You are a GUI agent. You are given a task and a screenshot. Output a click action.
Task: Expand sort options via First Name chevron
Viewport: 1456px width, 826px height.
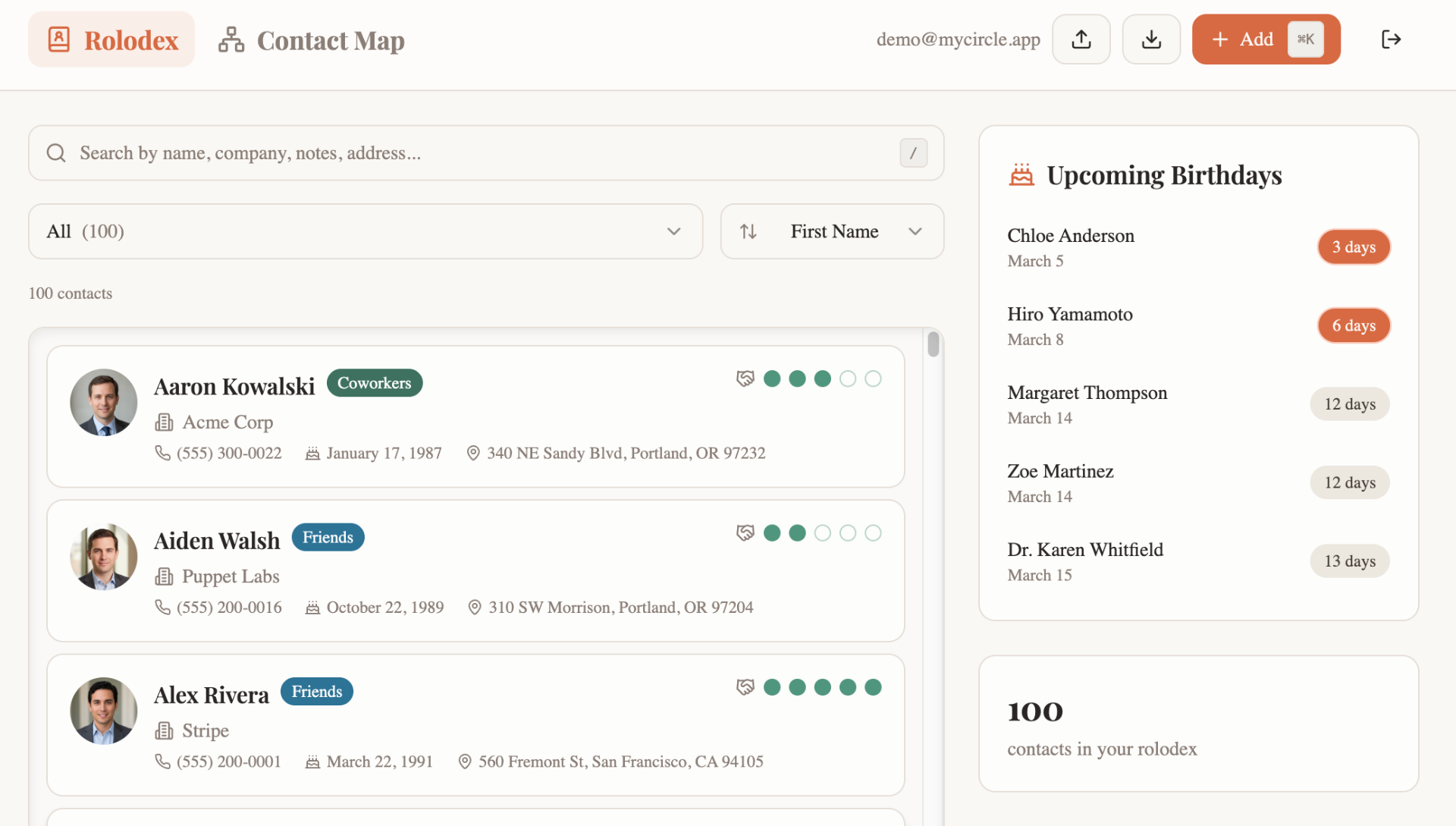[915, 231]
